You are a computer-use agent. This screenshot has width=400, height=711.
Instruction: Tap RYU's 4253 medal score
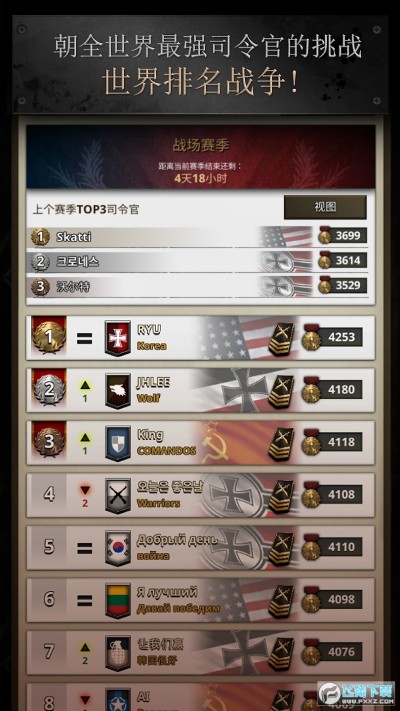coord(332,338)
